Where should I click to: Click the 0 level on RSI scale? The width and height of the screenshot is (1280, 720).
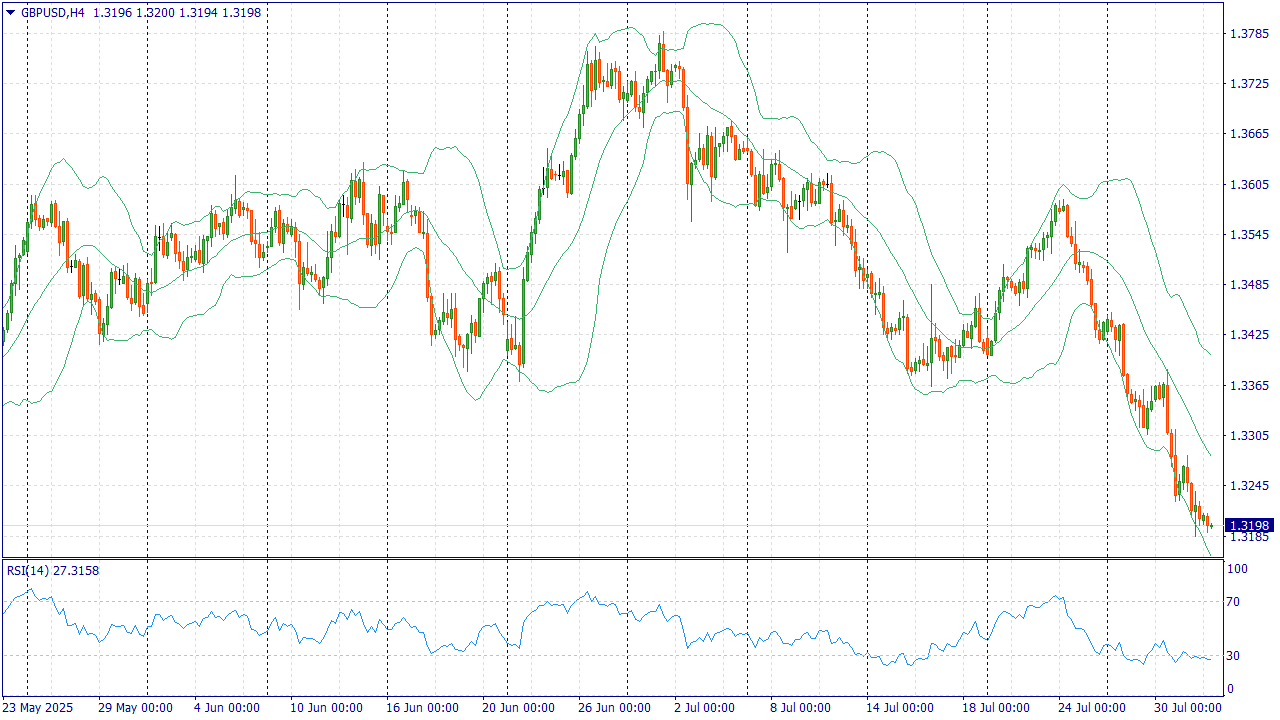coord(1231,689)
